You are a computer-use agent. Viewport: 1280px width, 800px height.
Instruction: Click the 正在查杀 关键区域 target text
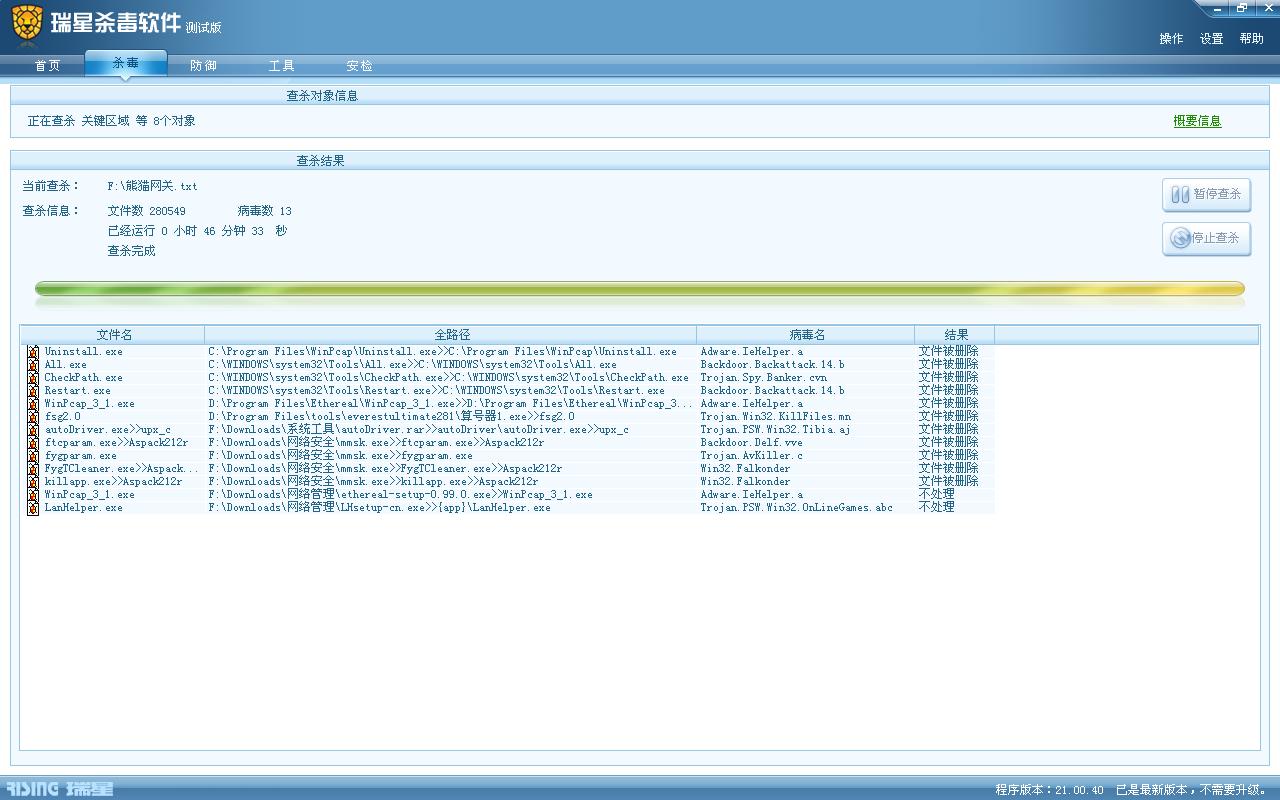click(x=111, y=121)
